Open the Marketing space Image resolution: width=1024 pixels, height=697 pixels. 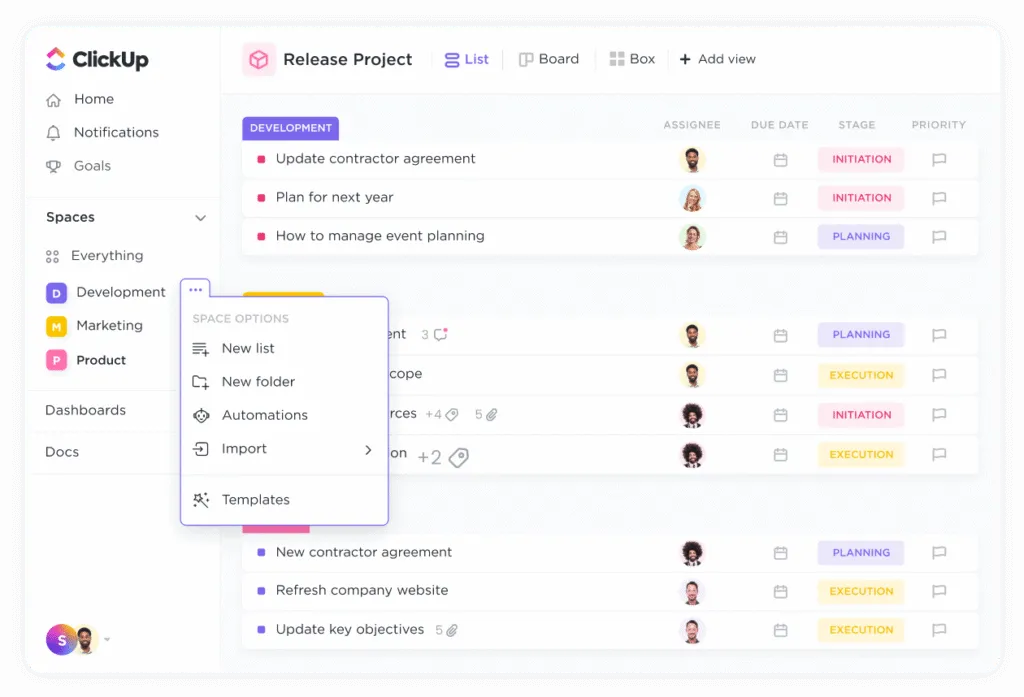click(94, 325)
